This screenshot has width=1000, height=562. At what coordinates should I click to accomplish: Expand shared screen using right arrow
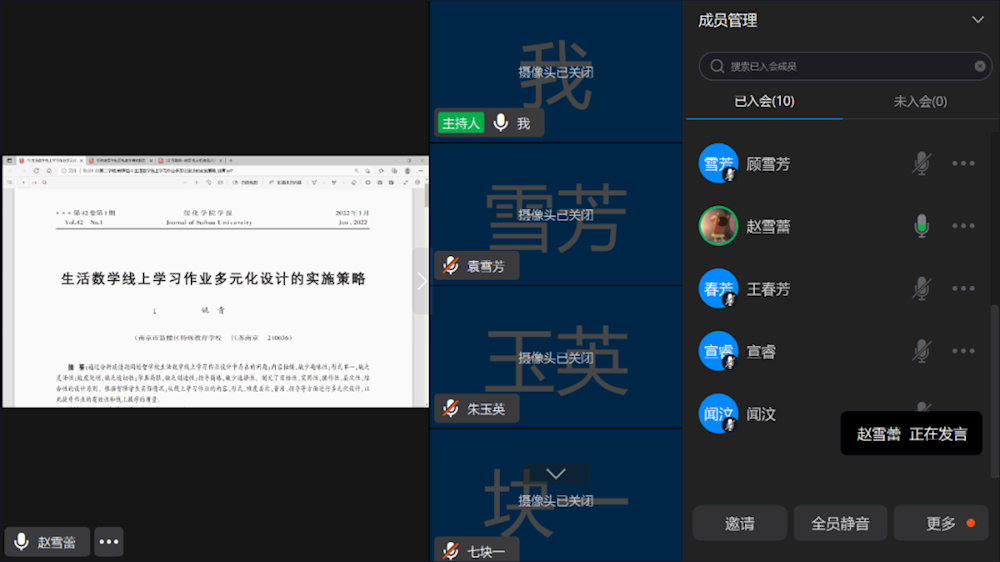(421, 281)
